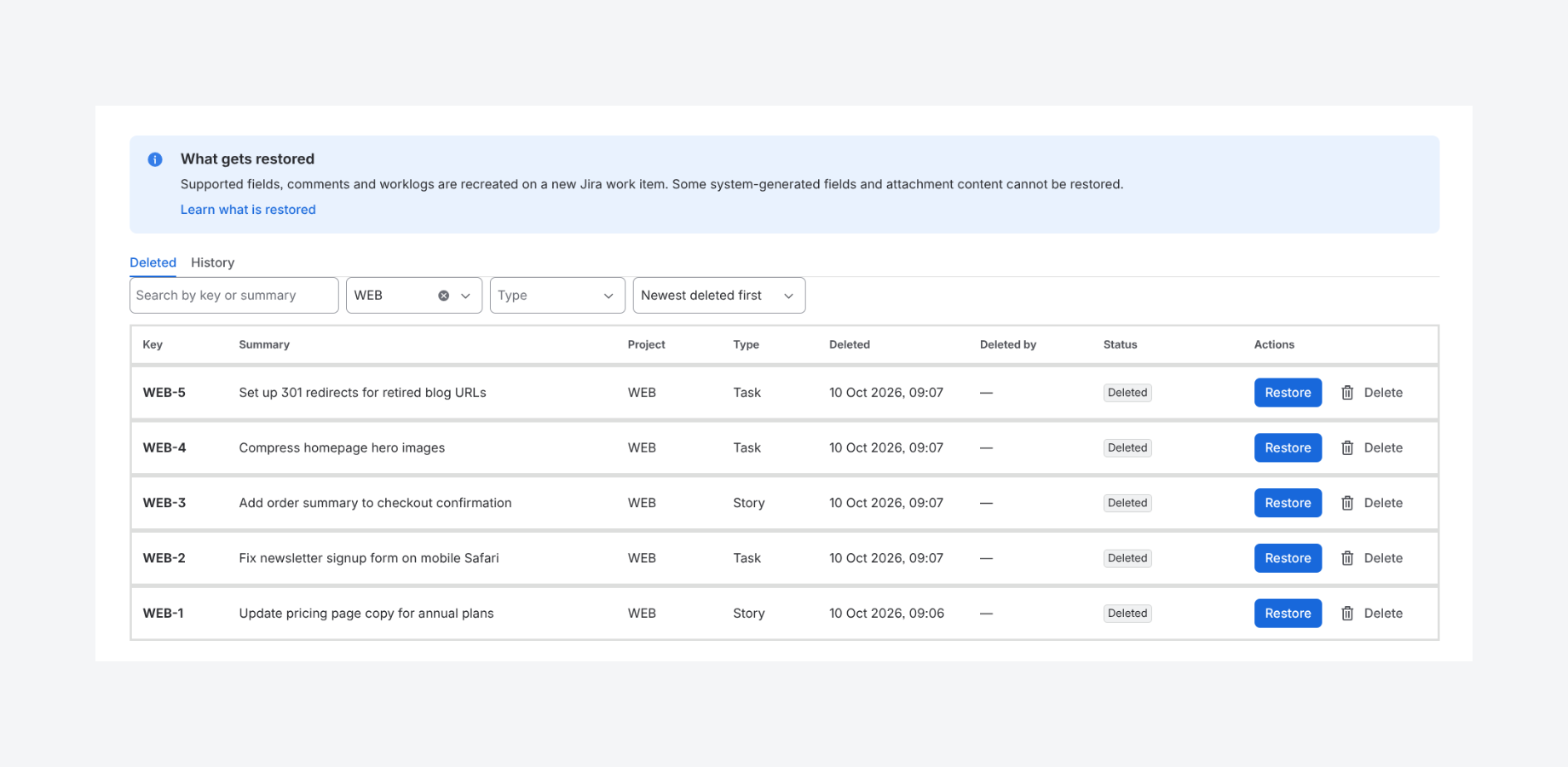Screen dimensions: 1568x767
Task: Open the Type filter dropdown
Action: (x=557, y=296)
